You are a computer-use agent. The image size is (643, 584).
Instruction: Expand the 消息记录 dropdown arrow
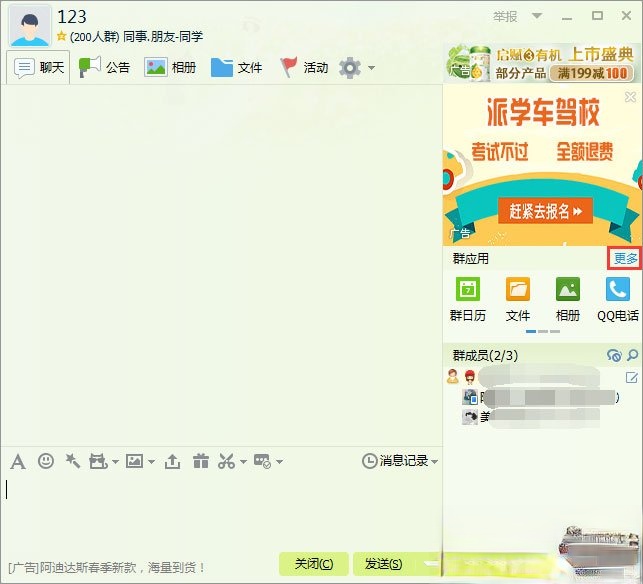434,462
